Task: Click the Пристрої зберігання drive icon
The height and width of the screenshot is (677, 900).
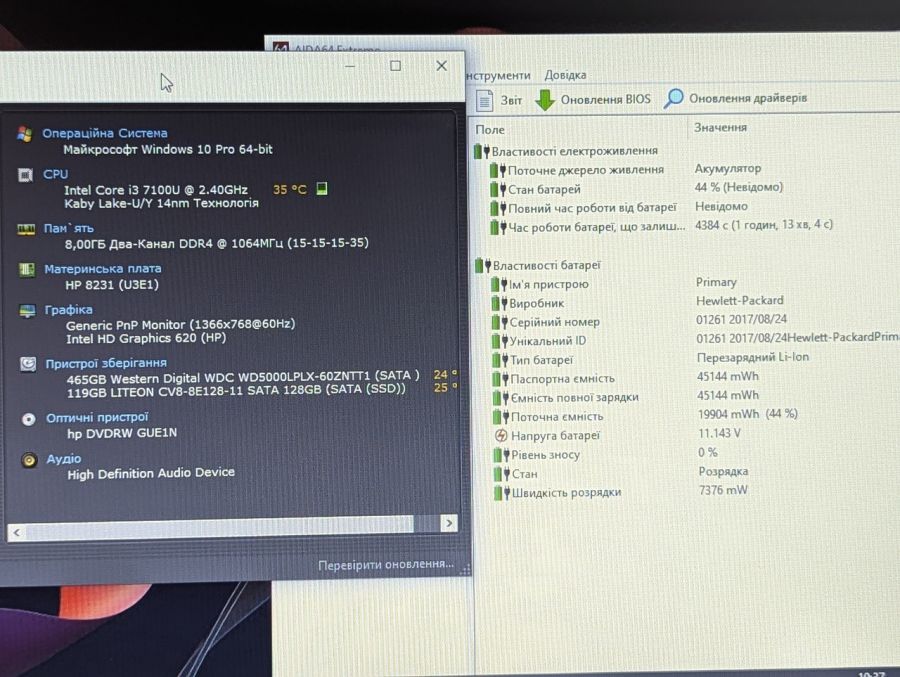Action: coord(28,364)
